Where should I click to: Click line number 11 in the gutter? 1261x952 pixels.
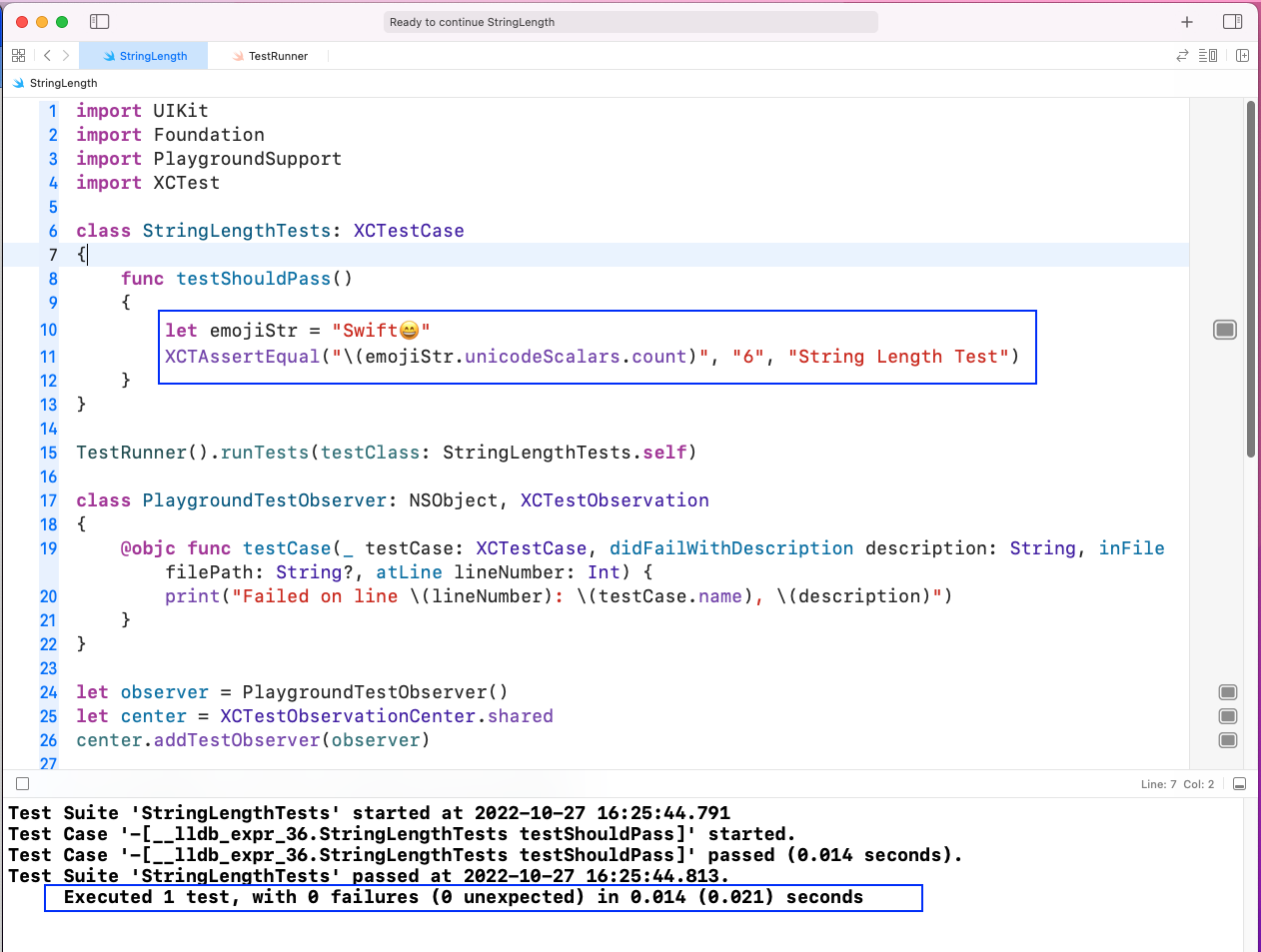[49, 357]
